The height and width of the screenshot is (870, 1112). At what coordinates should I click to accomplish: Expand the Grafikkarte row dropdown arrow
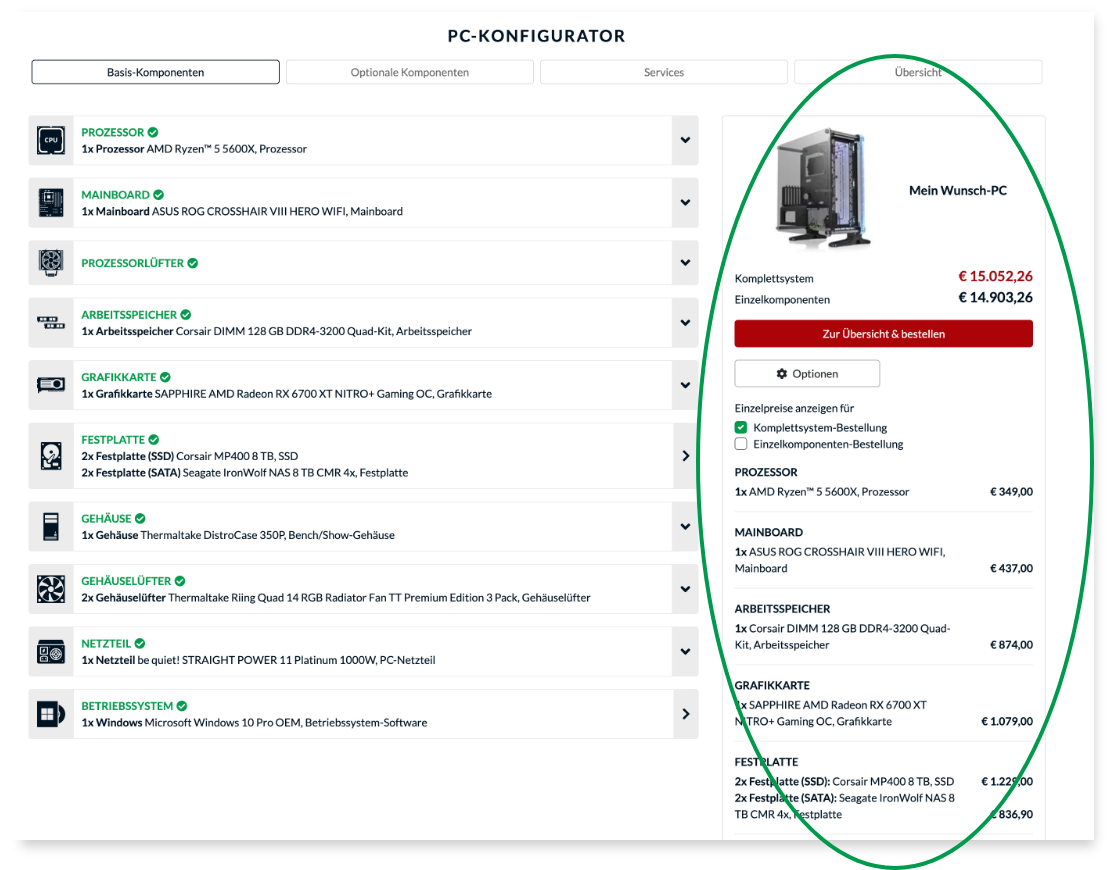685,385
